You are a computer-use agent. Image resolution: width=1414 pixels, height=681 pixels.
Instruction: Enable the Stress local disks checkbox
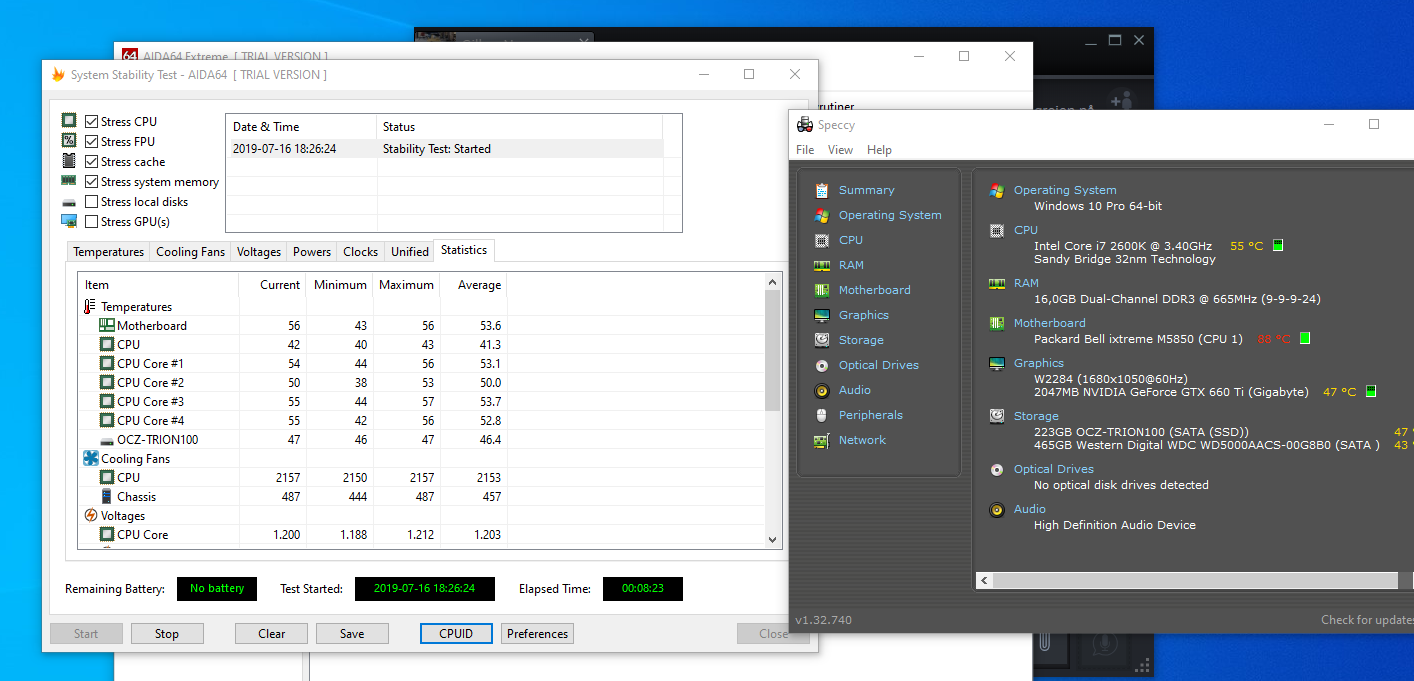92,201
